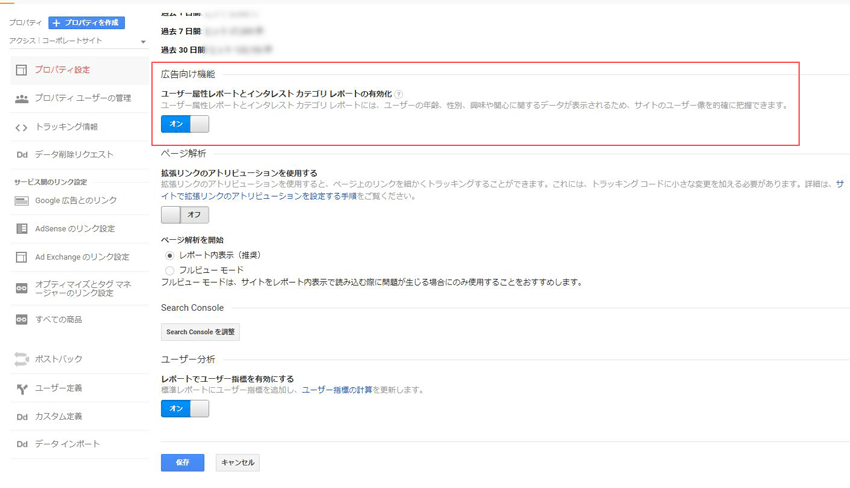Click the オプティマイズとタグ マネージャー link icon
850x488 pixels.
pos(22,288)
